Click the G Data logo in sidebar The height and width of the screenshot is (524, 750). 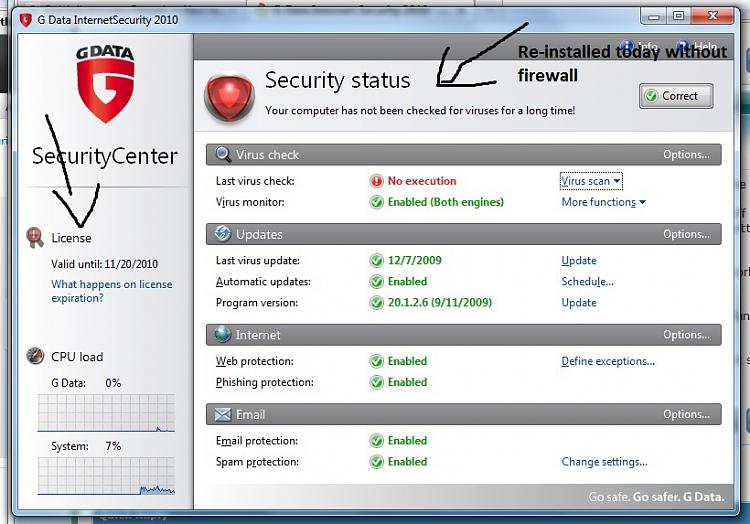[105, 84]
